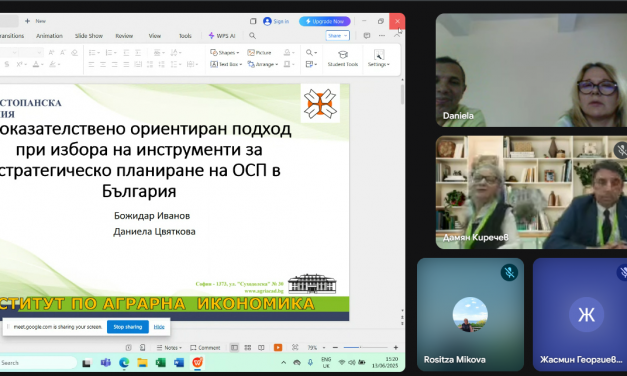
Task: Open Excel from taskbar
Action: [x=161, y=363]
